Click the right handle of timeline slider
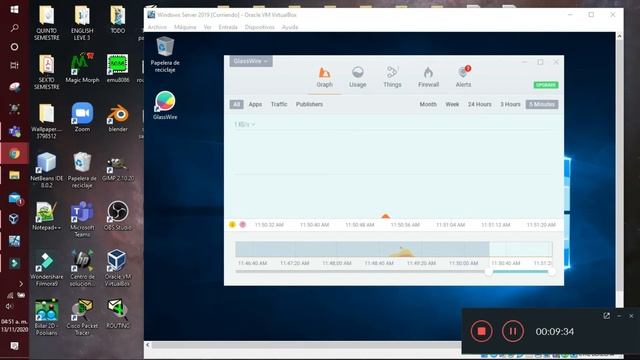The height and width of the screenshot is (360, 640). [551, 272]
